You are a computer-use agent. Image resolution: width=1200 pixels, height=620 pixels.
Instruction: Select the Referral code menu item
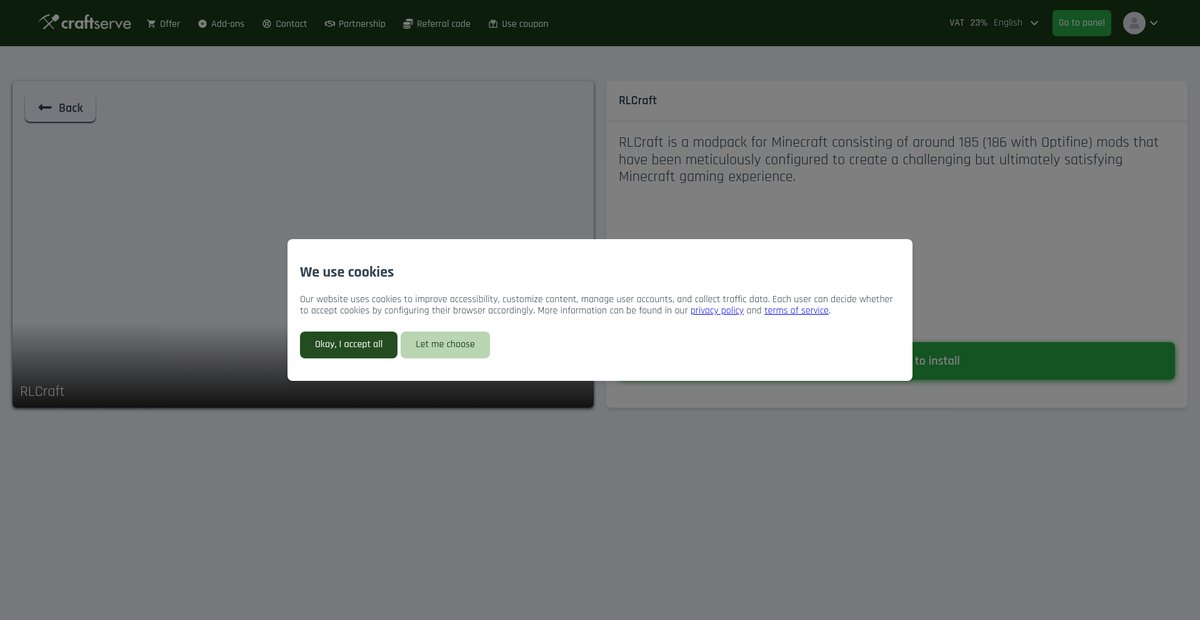tap(437, 24)
